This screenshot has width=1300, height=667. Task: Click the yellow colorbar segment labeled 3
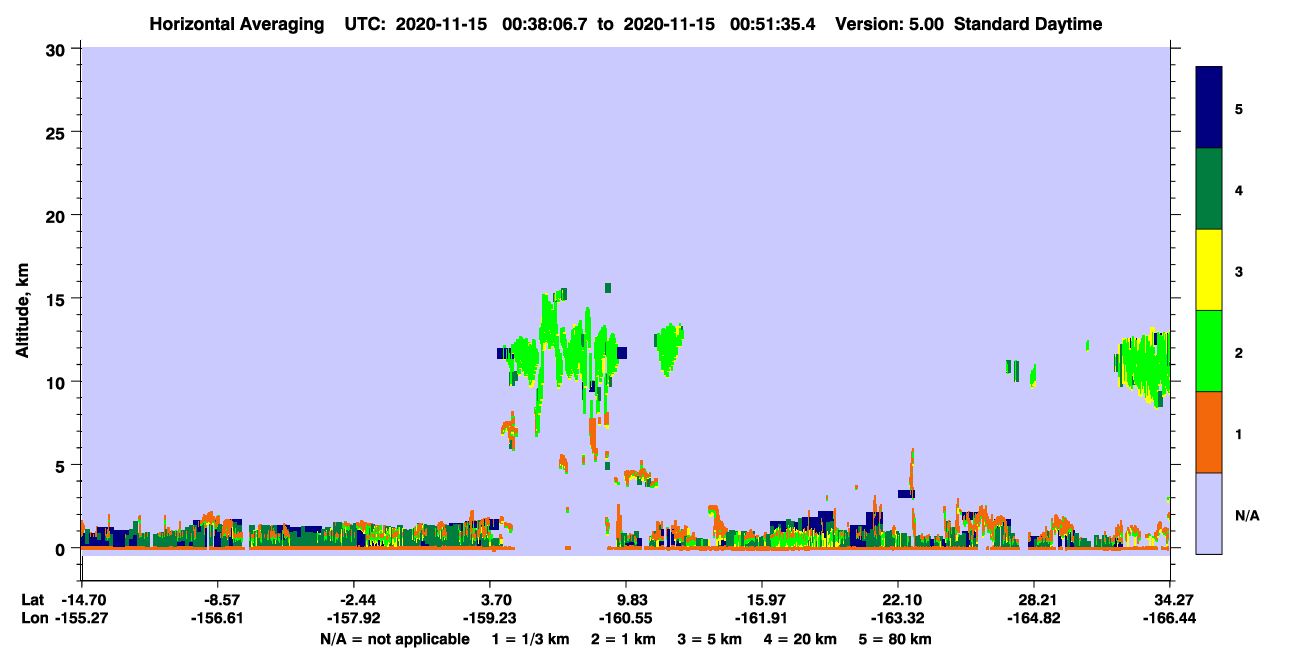click(x=1209, y=270)
